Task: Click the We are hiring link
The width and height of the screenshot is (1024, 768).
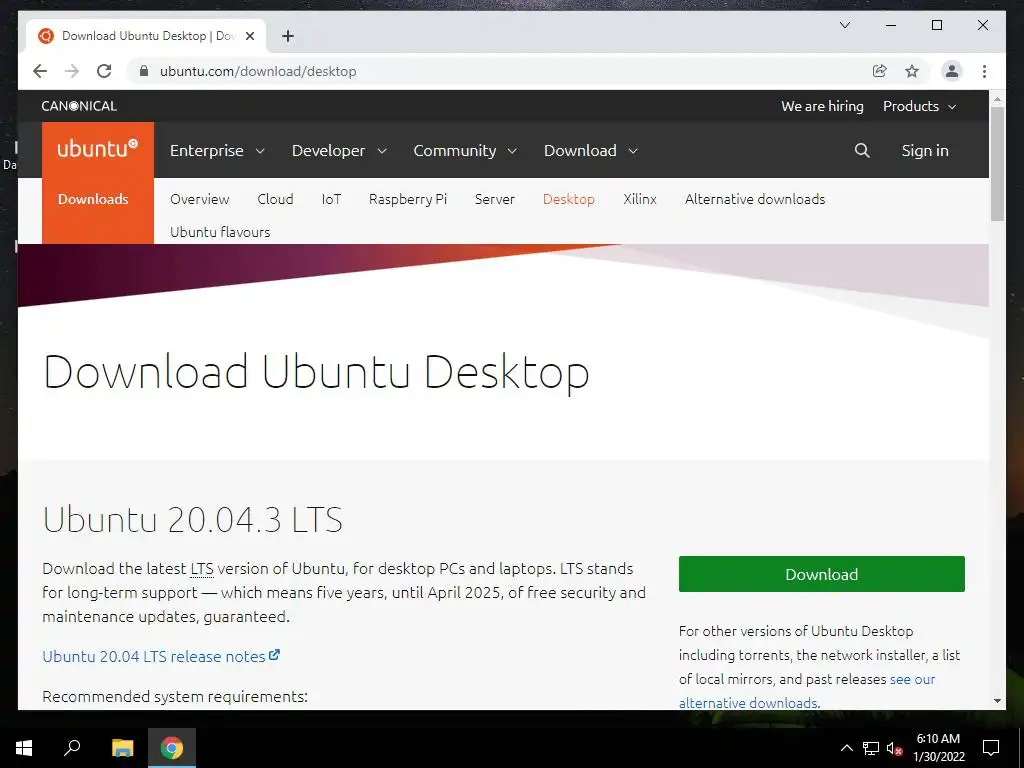Action: pyautogui.click(x=822, y=106)
